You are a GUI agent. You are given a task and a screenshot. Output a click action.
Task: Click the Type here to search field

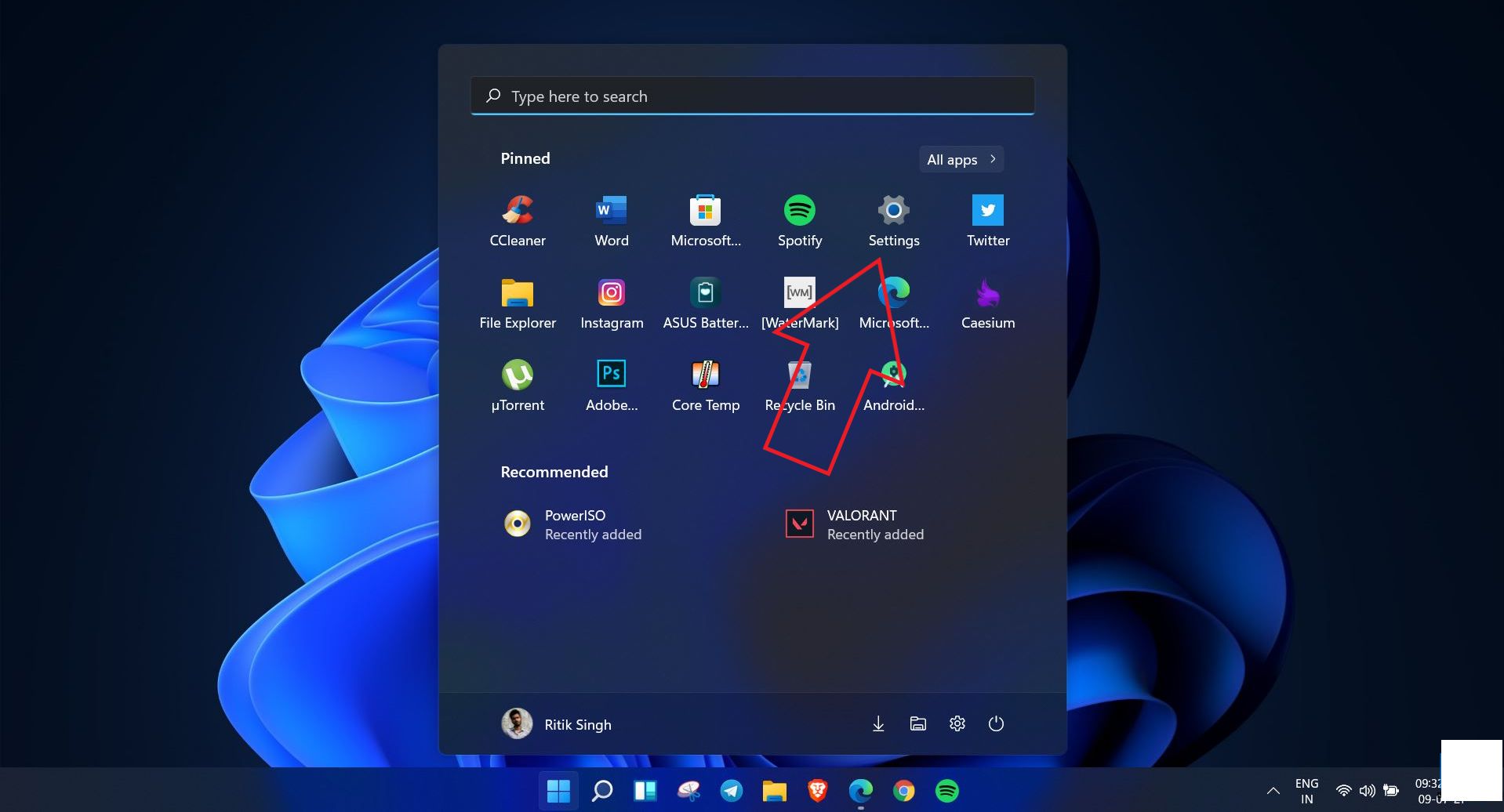(753, 96)
